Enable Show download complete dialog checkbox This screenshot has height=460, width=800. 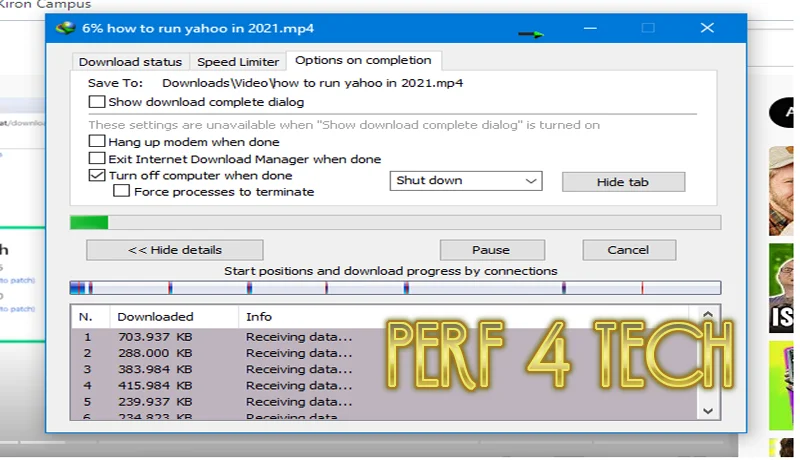(96, 101)
